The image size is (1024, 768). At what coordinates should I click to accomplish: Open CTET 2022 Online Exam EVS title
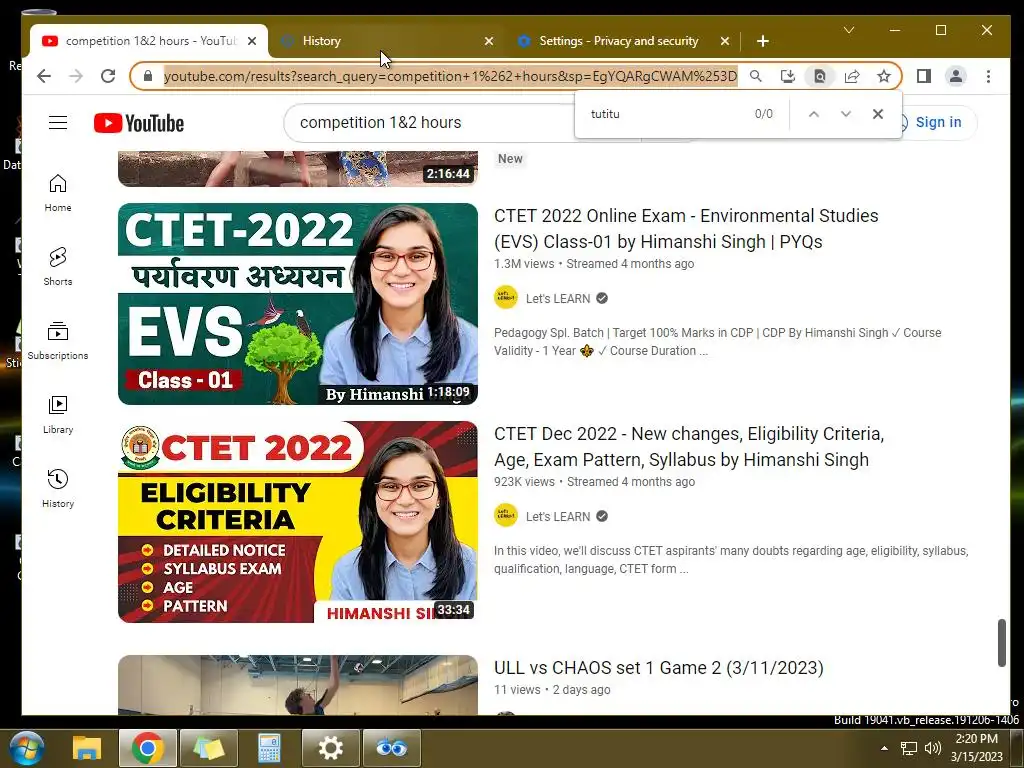[686, 229]
